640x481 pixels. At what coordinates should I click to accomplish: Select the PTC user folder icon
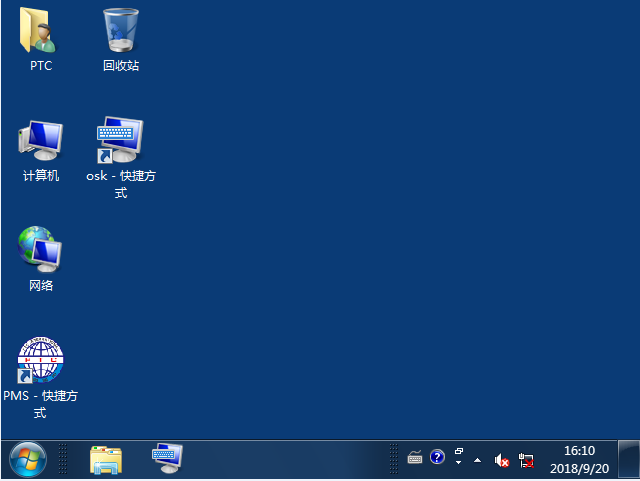click(x=38, y=30)
